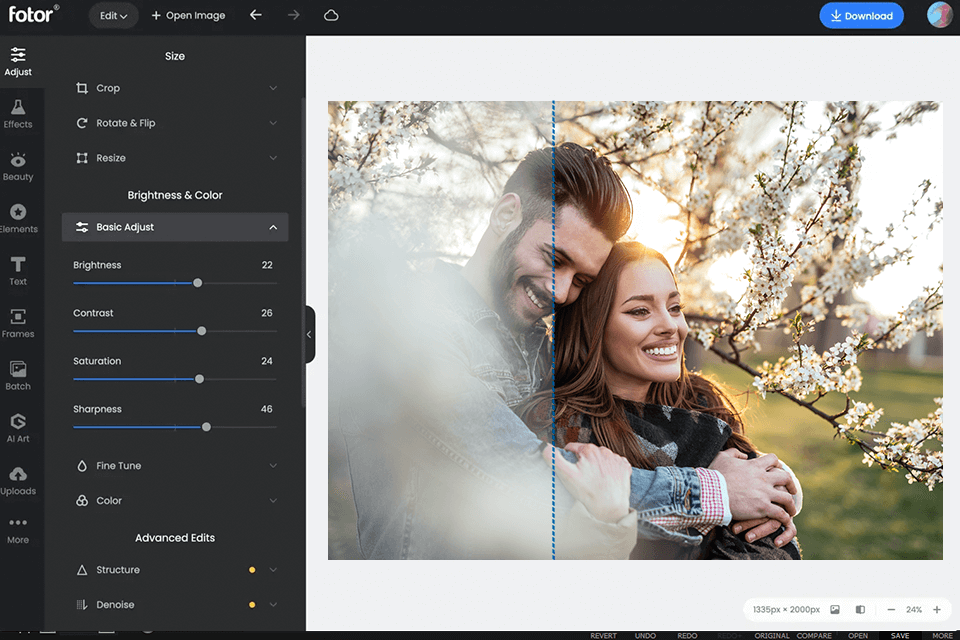Select the Text tool
Screen dimensions: 960x640
click(x=18, y=270)
